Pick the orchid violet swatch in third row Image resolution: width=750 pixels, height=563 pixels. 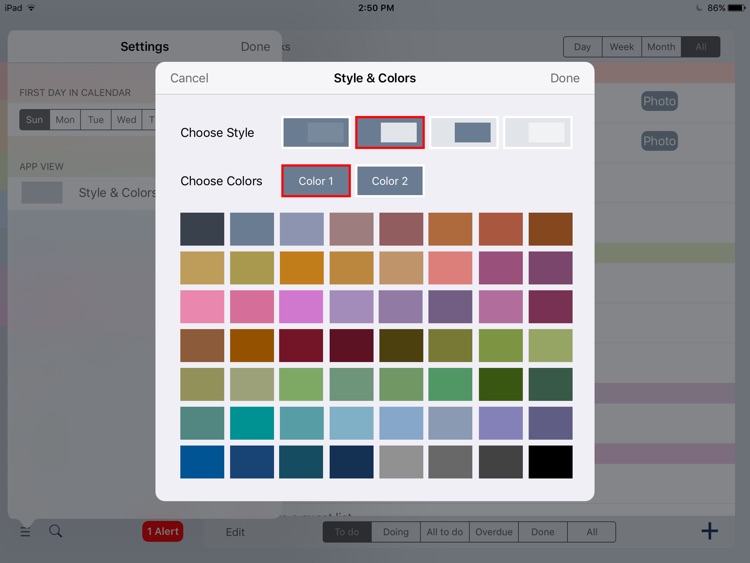pos(301,307)
